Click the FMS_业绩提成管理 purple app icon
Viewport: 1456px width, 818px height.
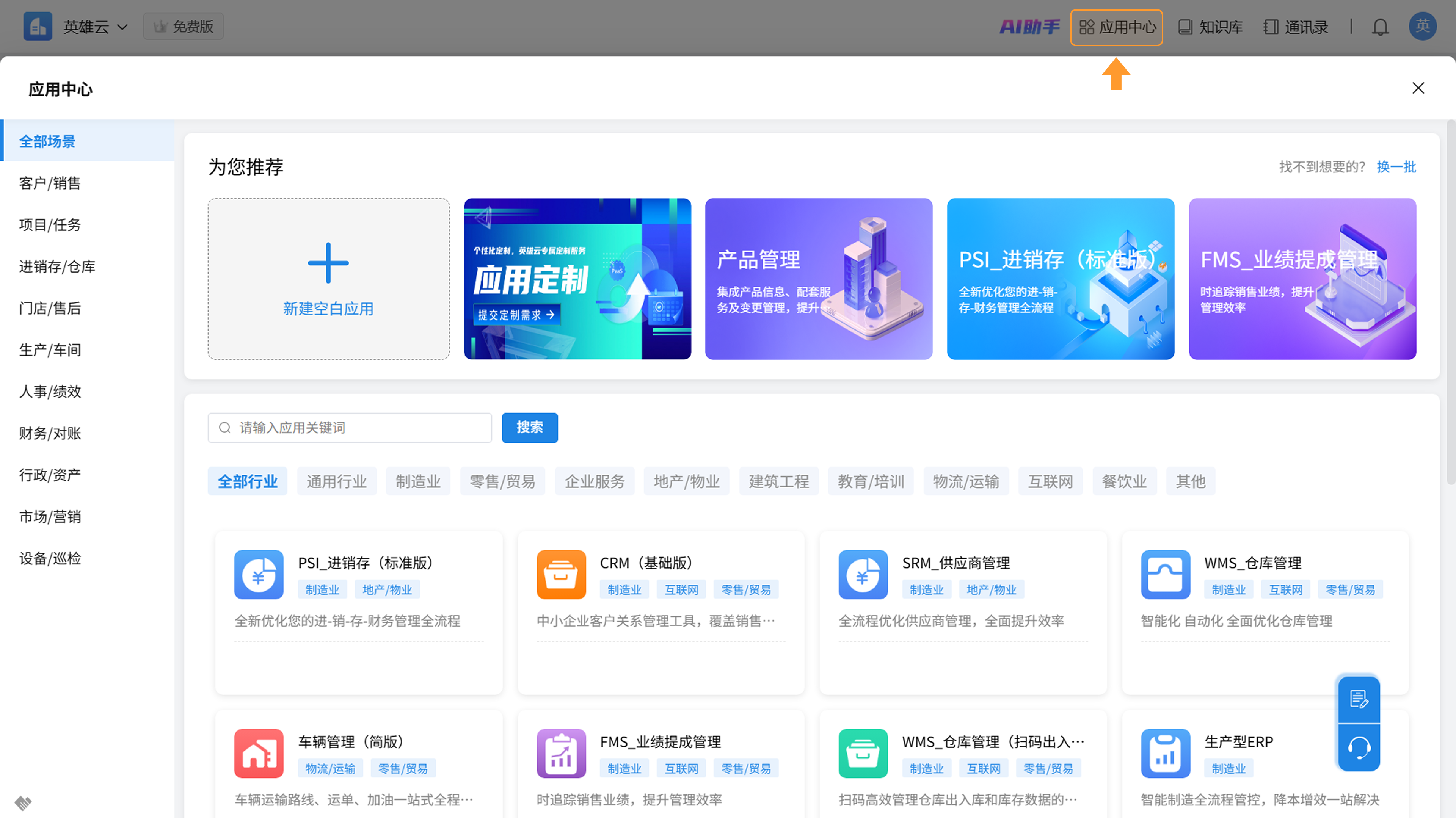(x=561, y=754)
